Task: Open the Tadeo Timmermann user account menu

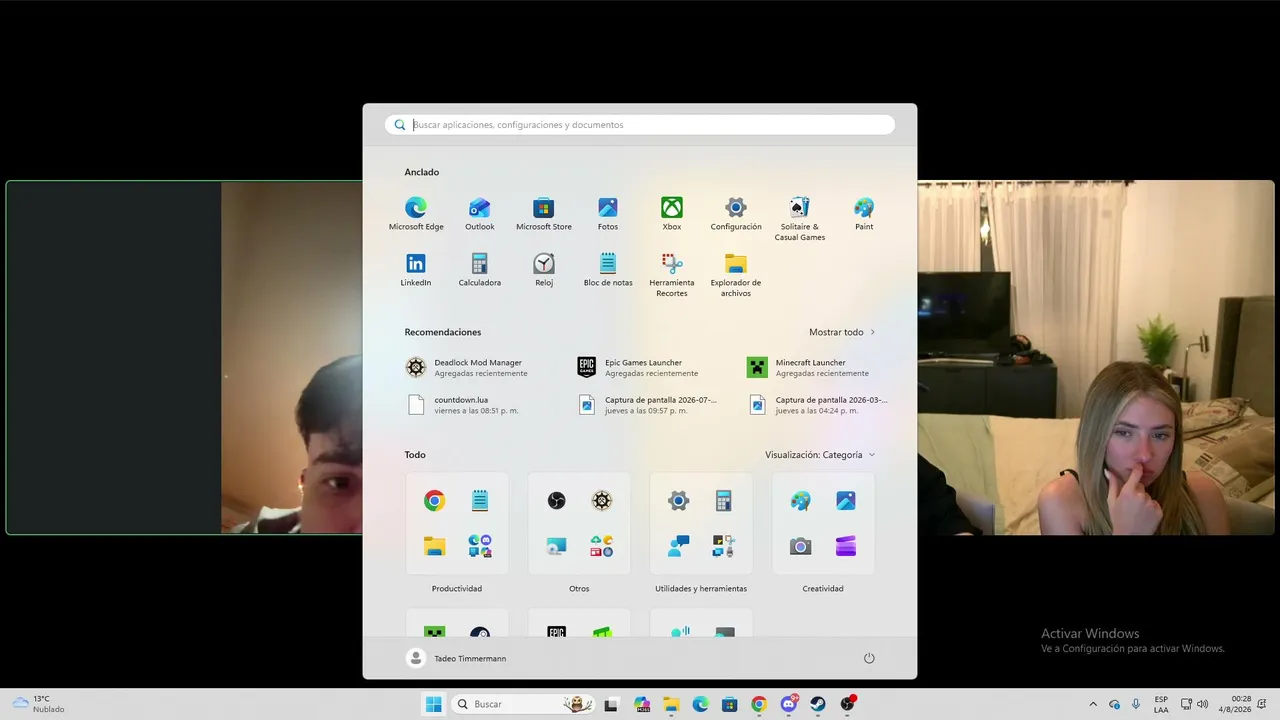Action: click(457, 658)
